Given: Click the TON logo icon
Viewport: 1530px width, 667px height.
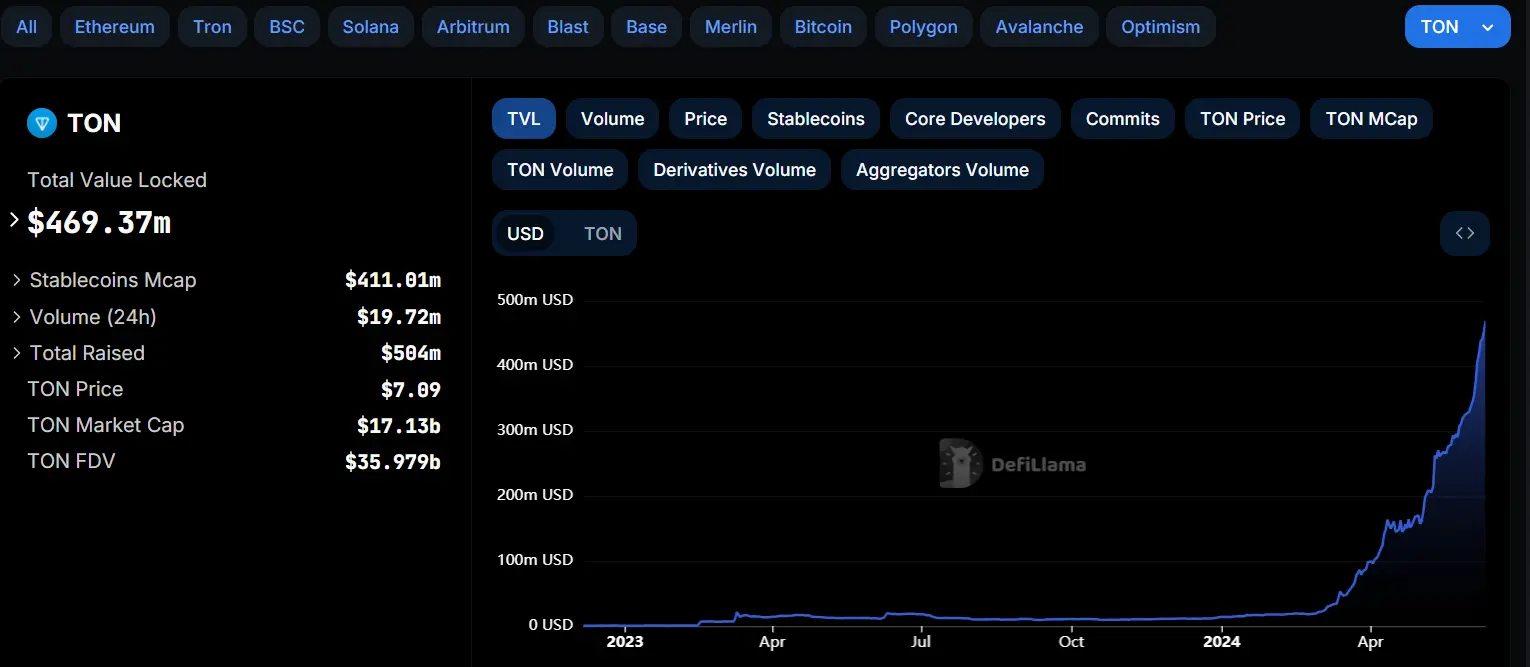Looking at the screenshot, I should (42, 123).
